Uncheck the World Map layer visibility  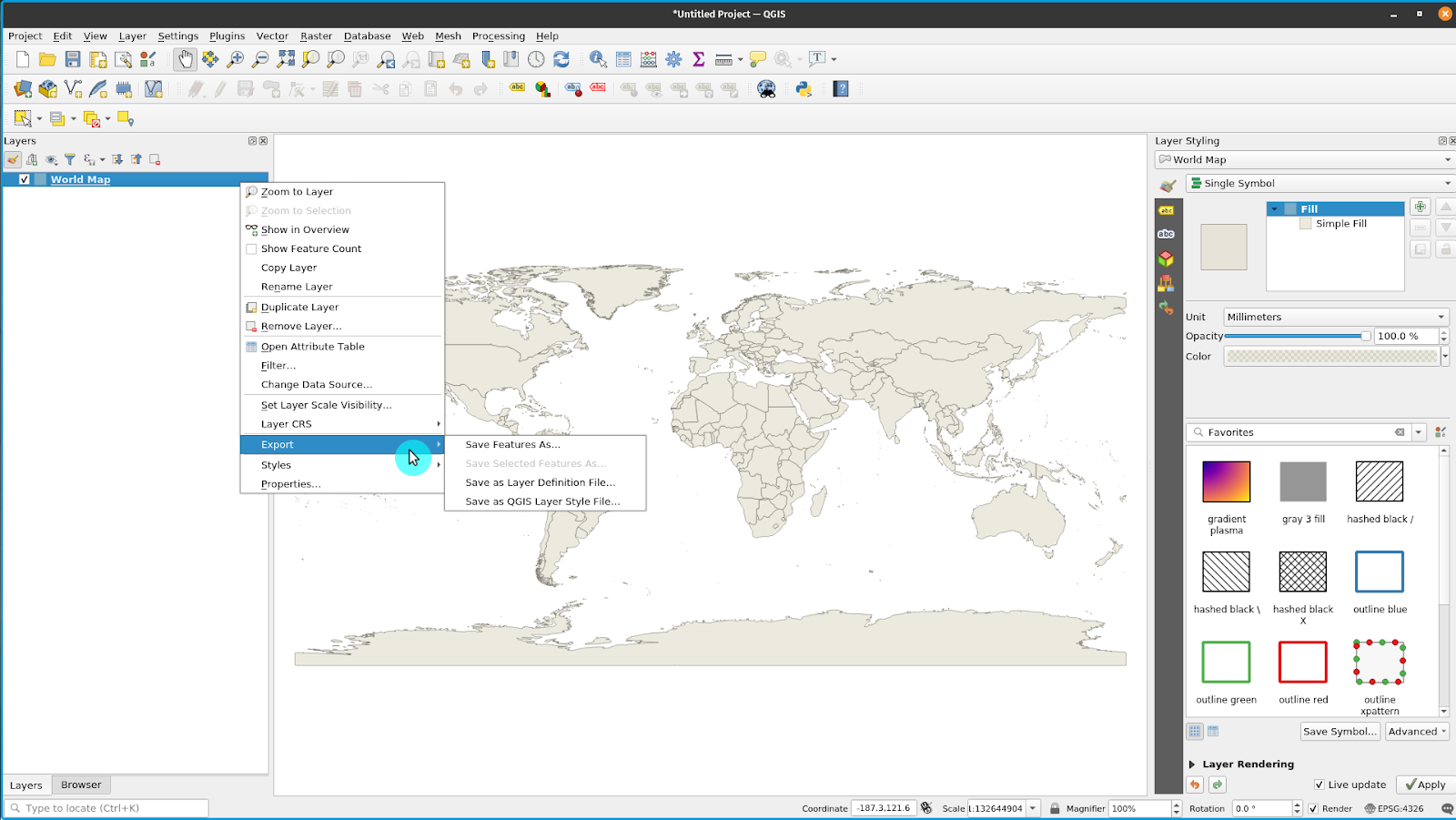[24, 179]
